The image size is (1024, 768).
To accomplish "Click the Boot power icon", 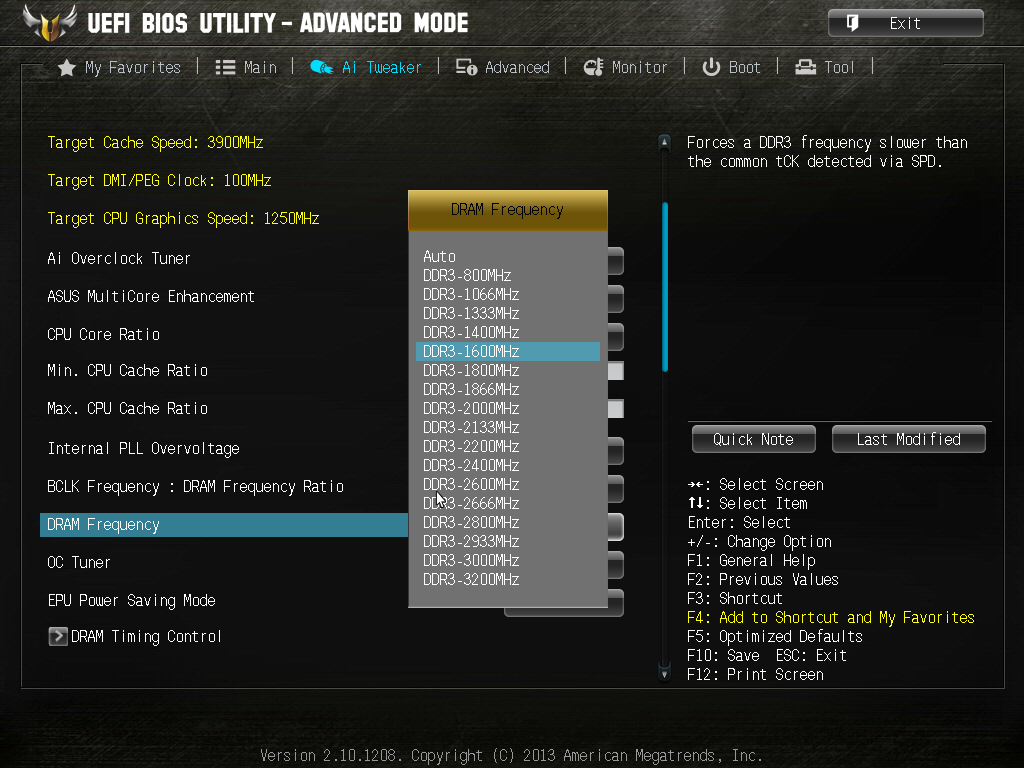I will coord(711,67).
